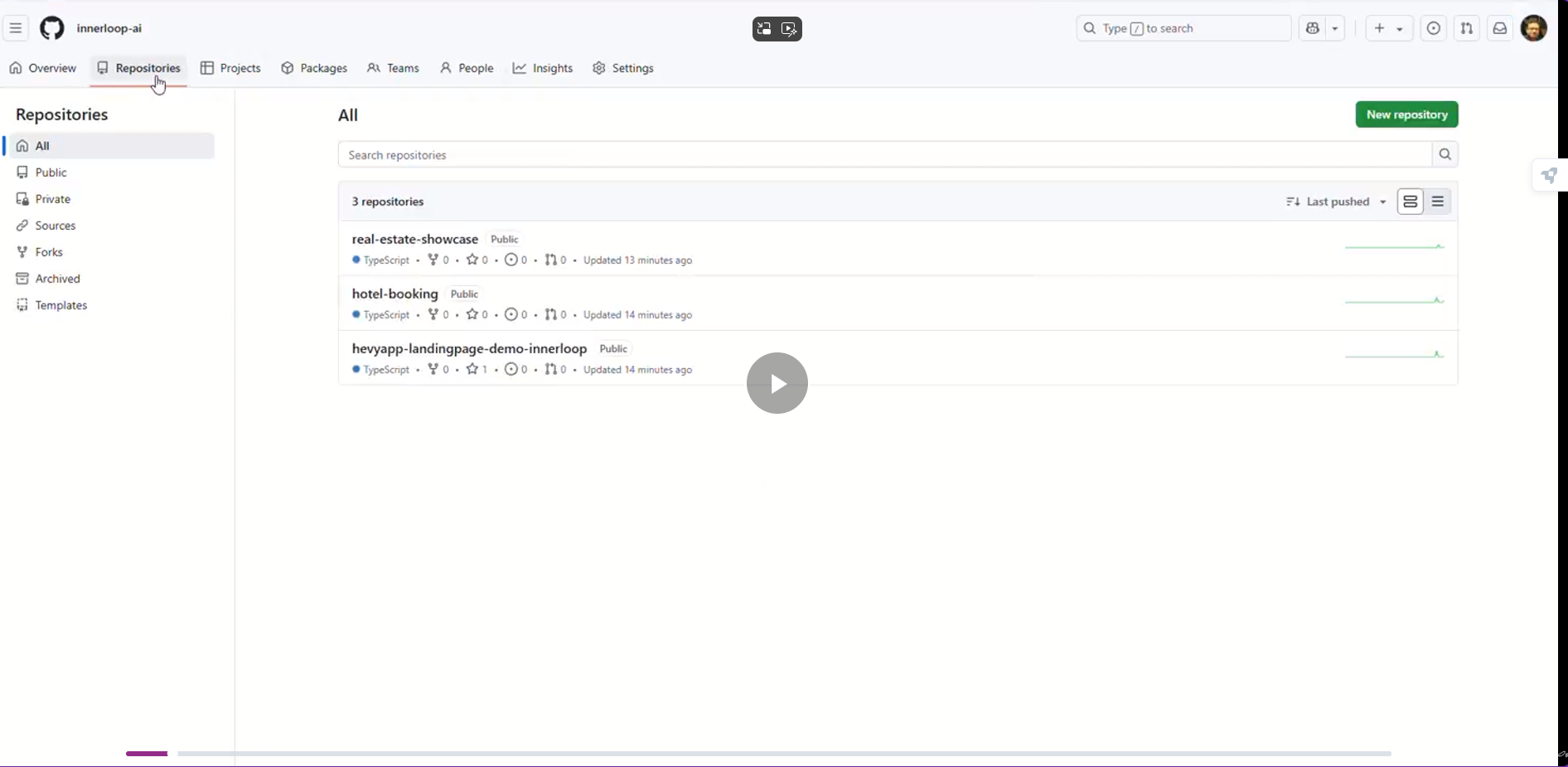Open the Last pushed sort dropdown
Viewport: 1568px width, 767px height.
[x=1336, y=201]
